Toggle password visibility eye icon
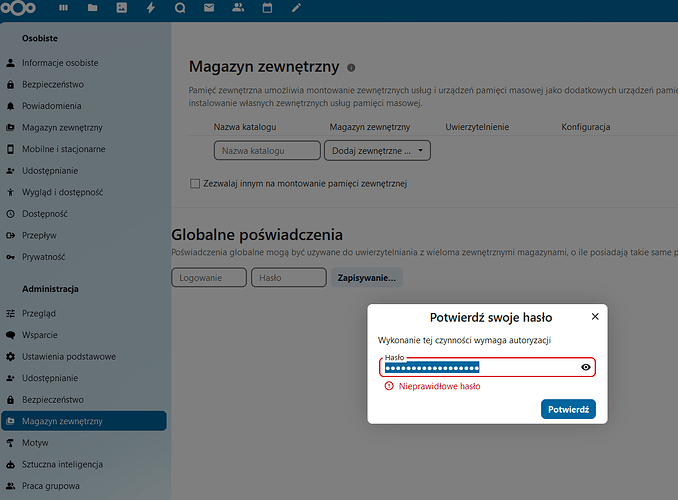 point(586,368)
